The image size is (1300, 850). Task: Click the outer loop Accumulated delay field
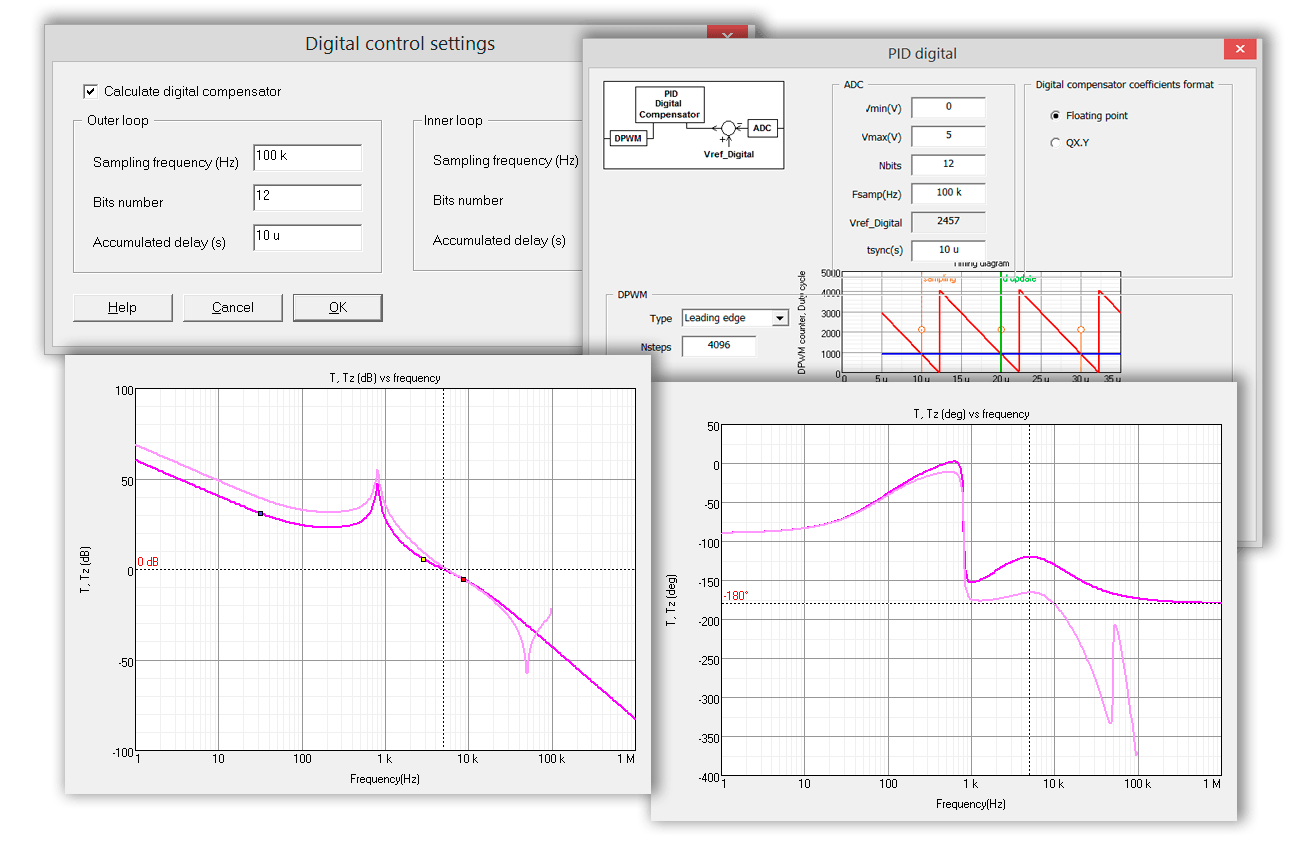pyautogui.click(x=307, y=237)
